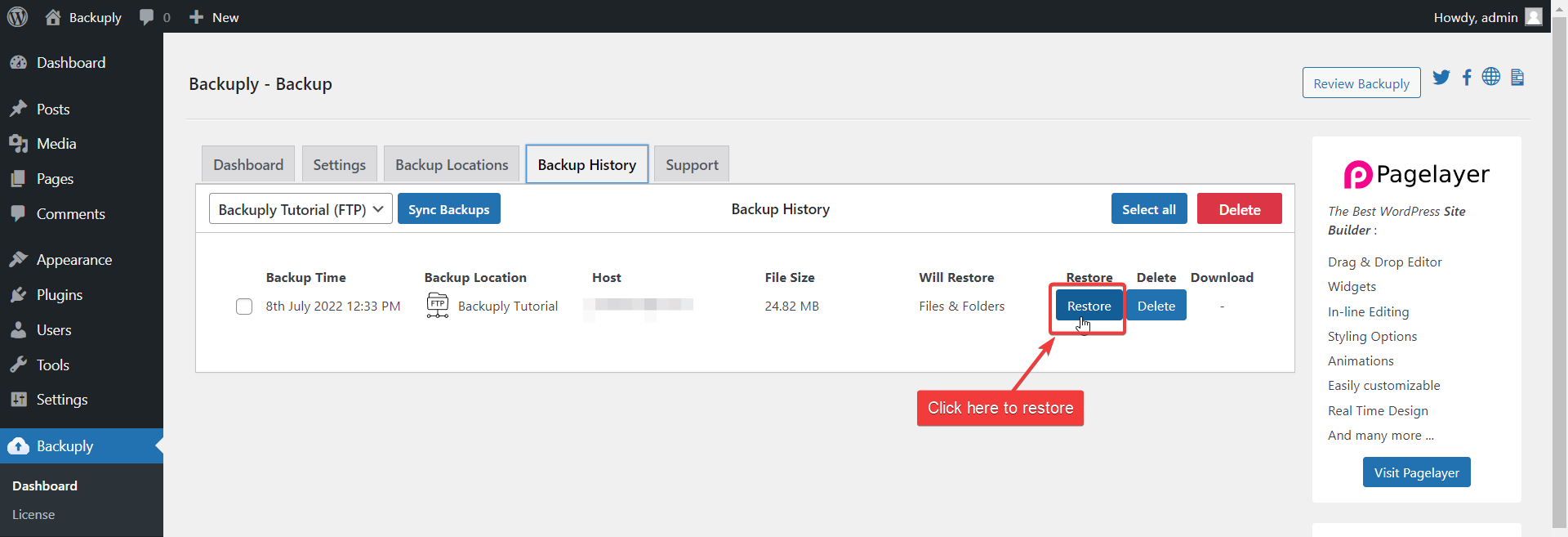1568x537 pixels.
Task: Click the 24.82 MB file size value
Action: click(x=791, y=306)
